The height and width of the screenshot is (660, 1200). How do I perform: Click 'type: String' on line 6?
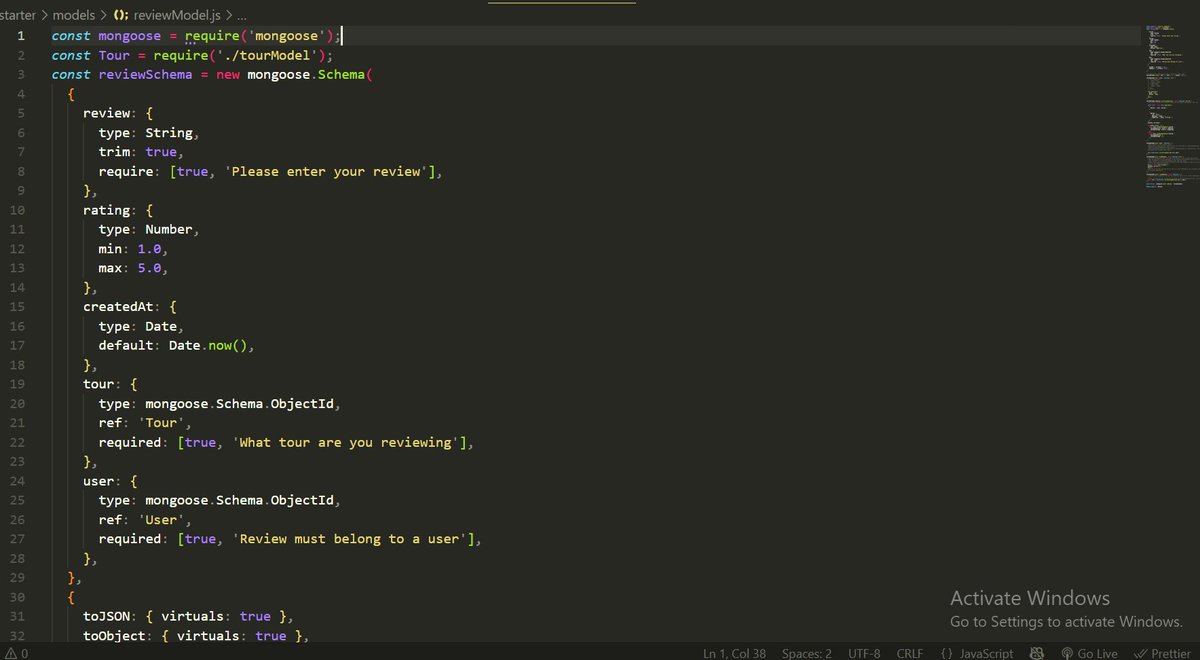tap(148, 132)
